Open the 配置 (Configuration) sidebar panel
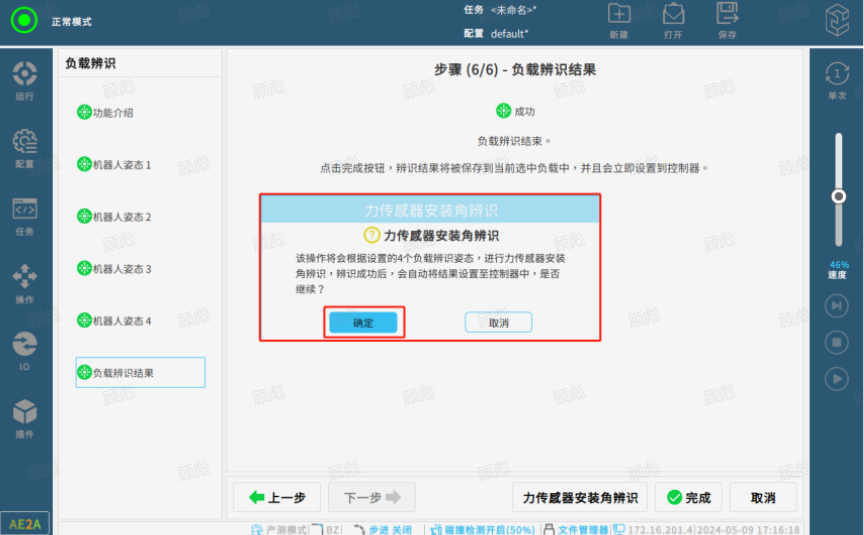The height and width of the screenshot is (535, 864). click(24, 146)
